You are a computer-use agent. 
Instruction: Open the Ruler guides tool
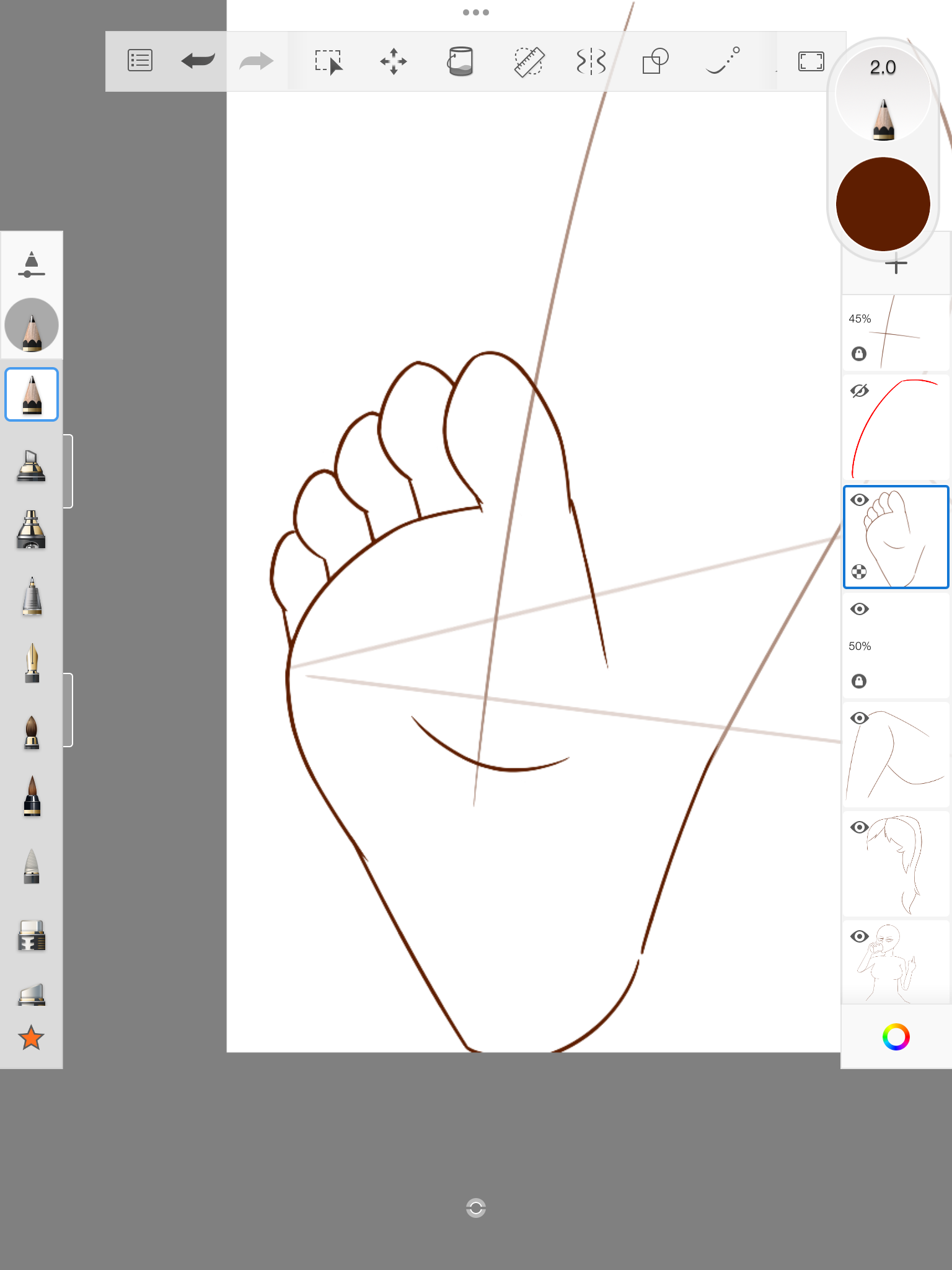point(529,61)
